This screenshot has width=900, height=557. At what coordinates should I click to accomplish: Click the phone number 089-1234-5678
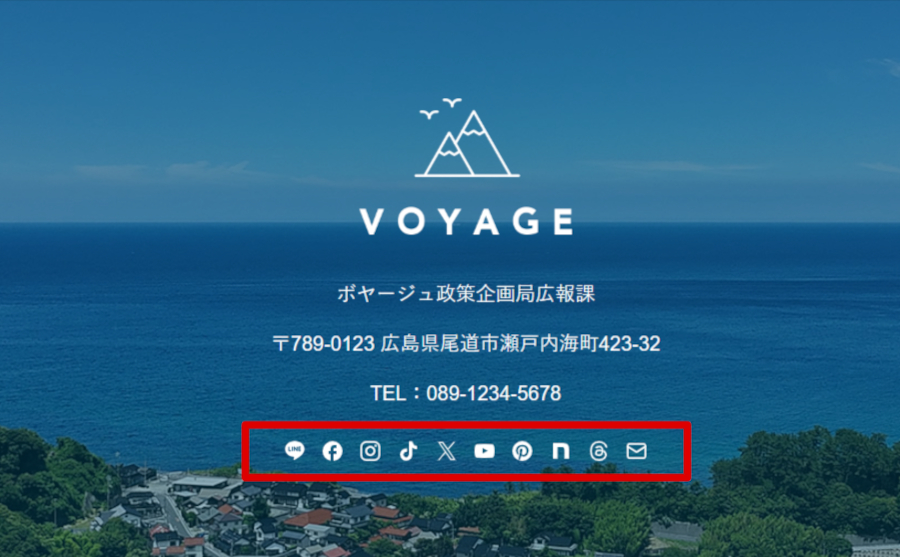point(494,393)
